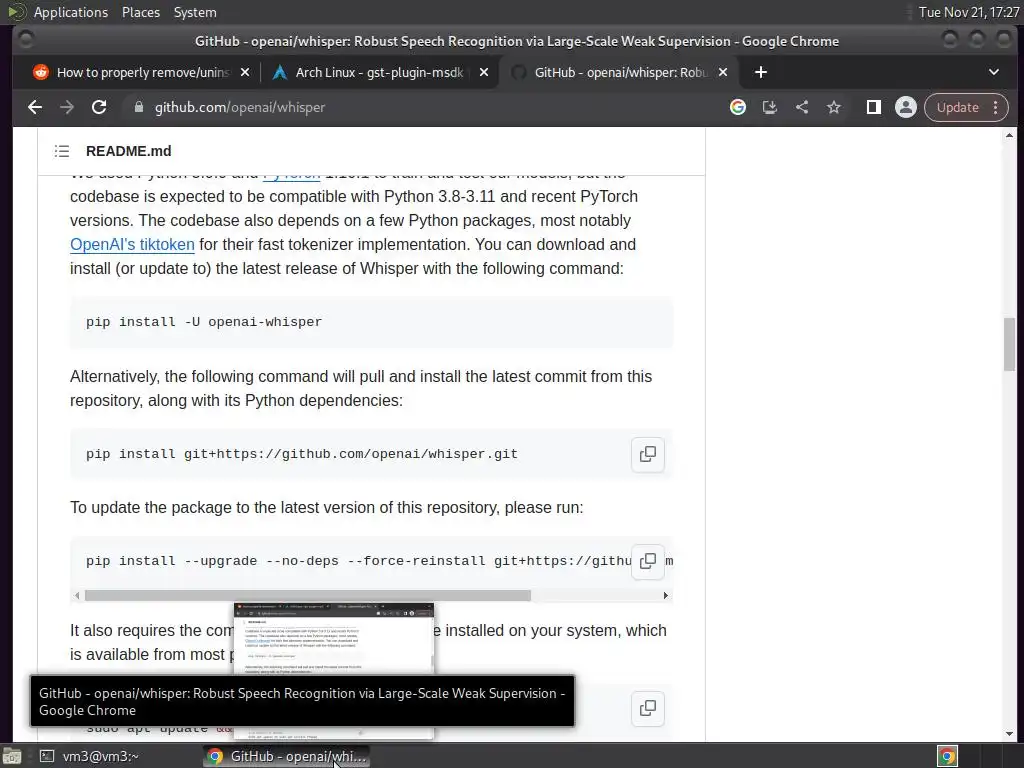Open the System menu

(195, 12)
